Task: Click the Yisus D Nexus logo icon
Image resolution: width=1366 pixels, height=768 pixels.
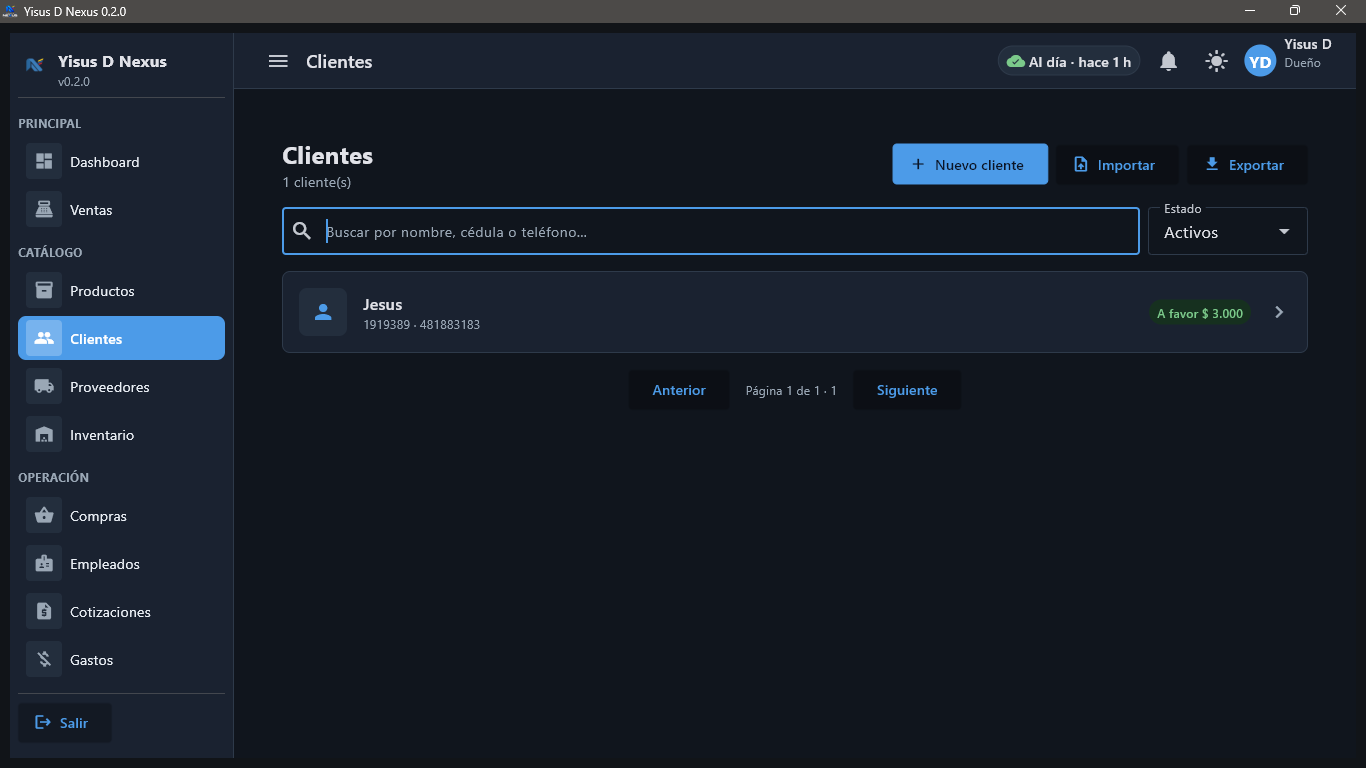Action: coord(35,65)
